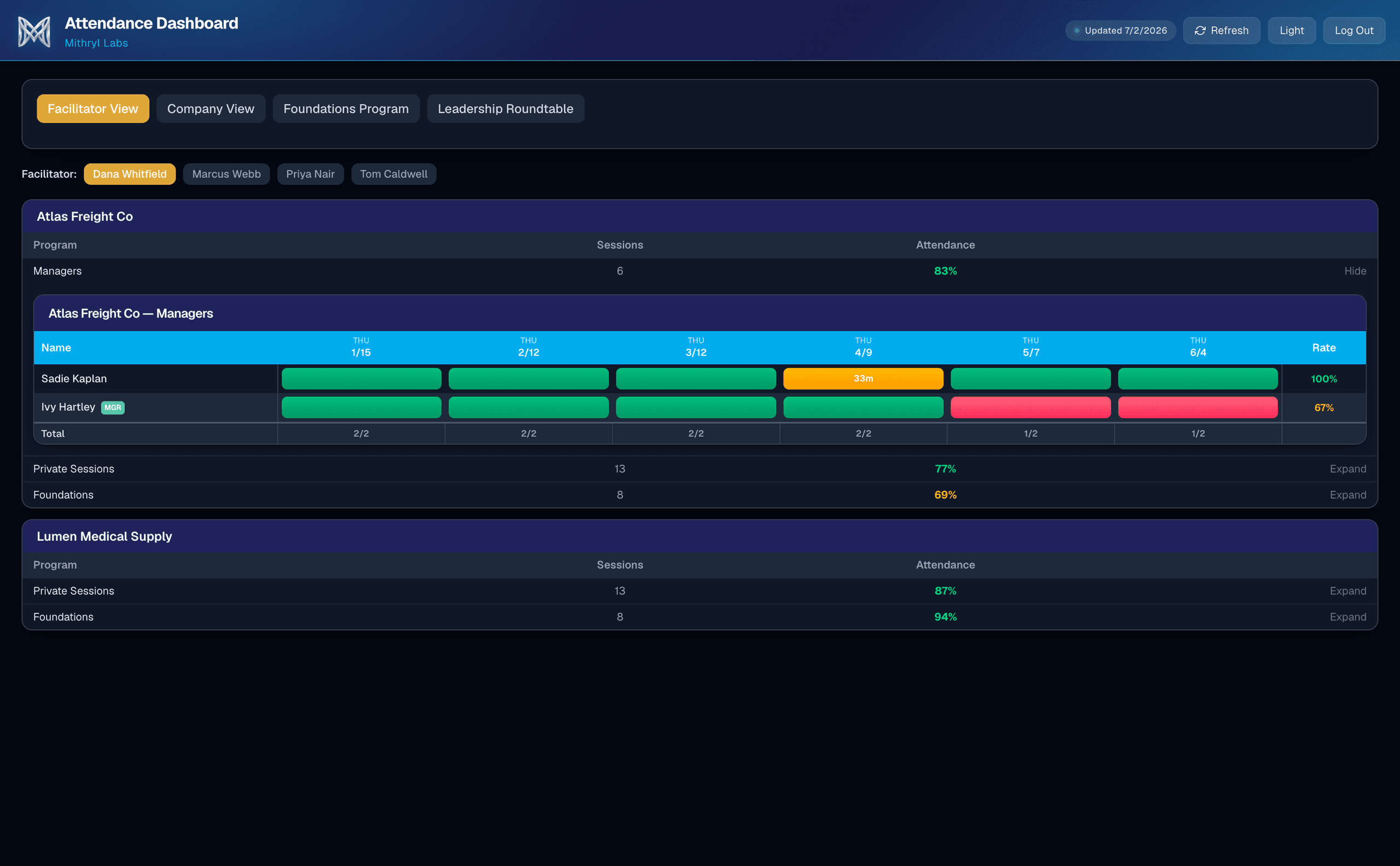Viewport: 1400px width, 866px height.
Task: Click the THU 5/7 column header
Action: tap(1030, 347)
